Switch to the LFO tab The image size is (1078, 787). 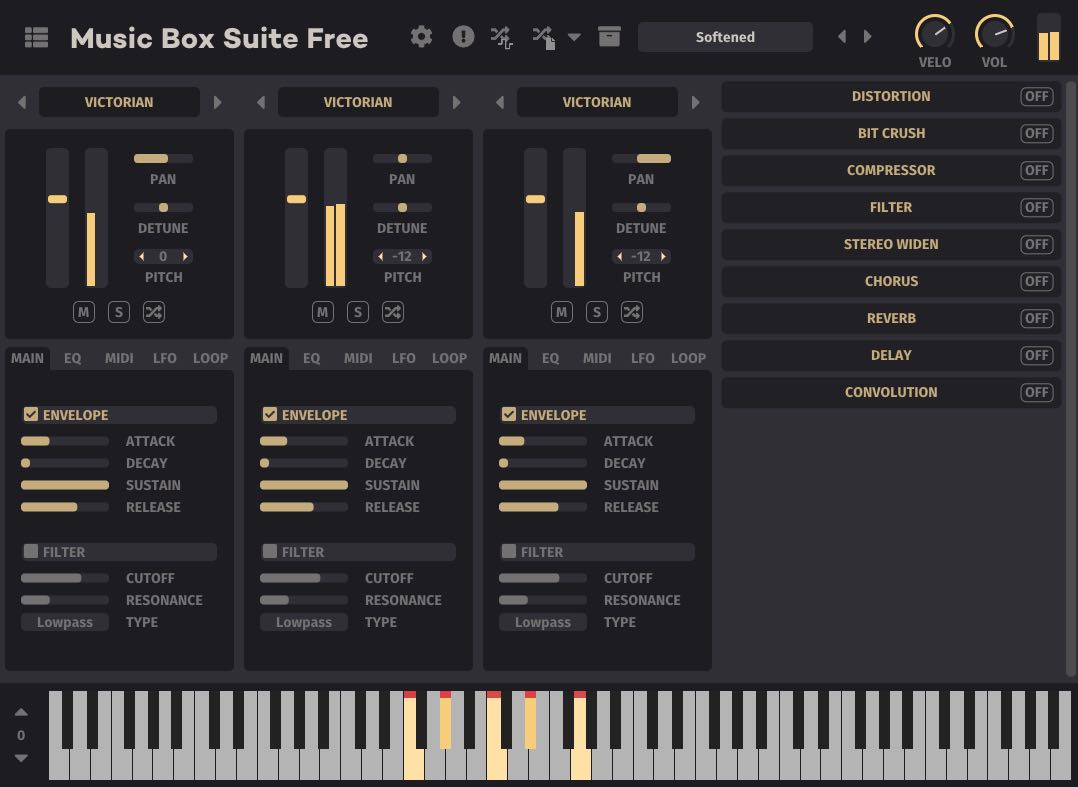pos(164,357)
